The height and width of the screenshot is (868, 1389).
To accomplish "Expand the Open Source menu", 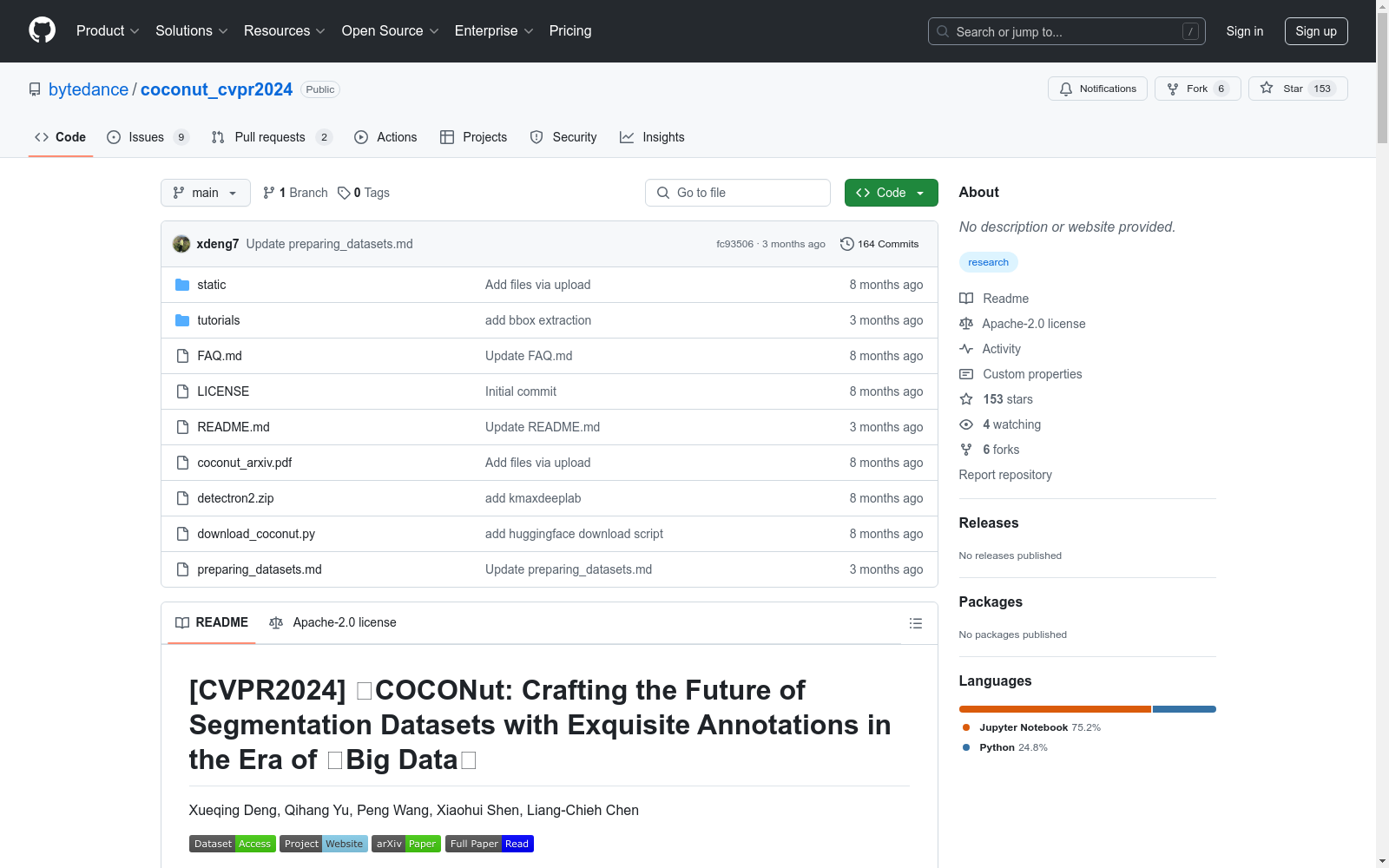I will click(391, 31).
